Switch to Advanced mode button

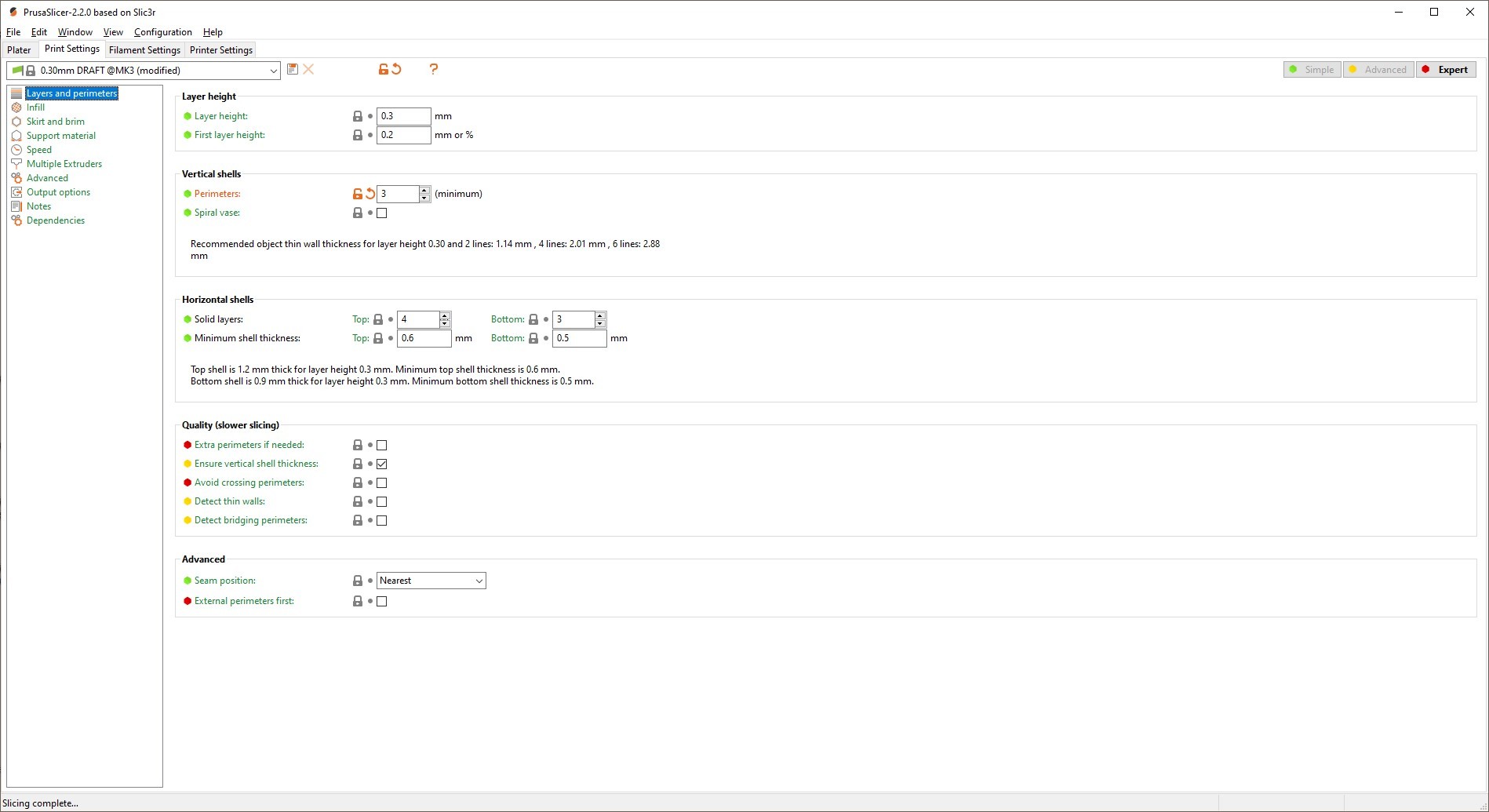pyautogui.click(x=1378, y=70)
